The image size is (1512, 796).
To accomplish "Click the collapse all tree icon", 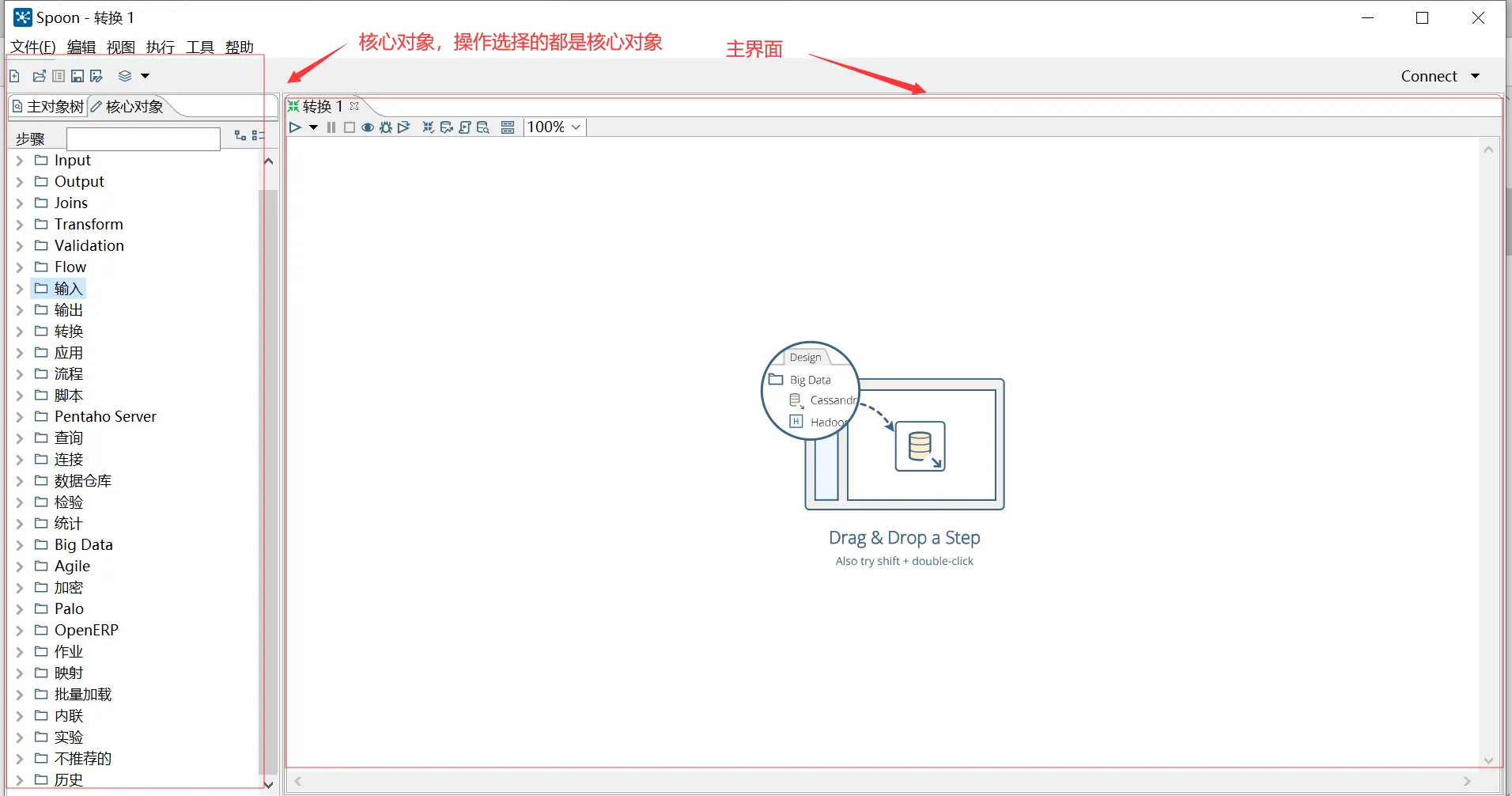I will pyautogui.click(x=258, y=135).
